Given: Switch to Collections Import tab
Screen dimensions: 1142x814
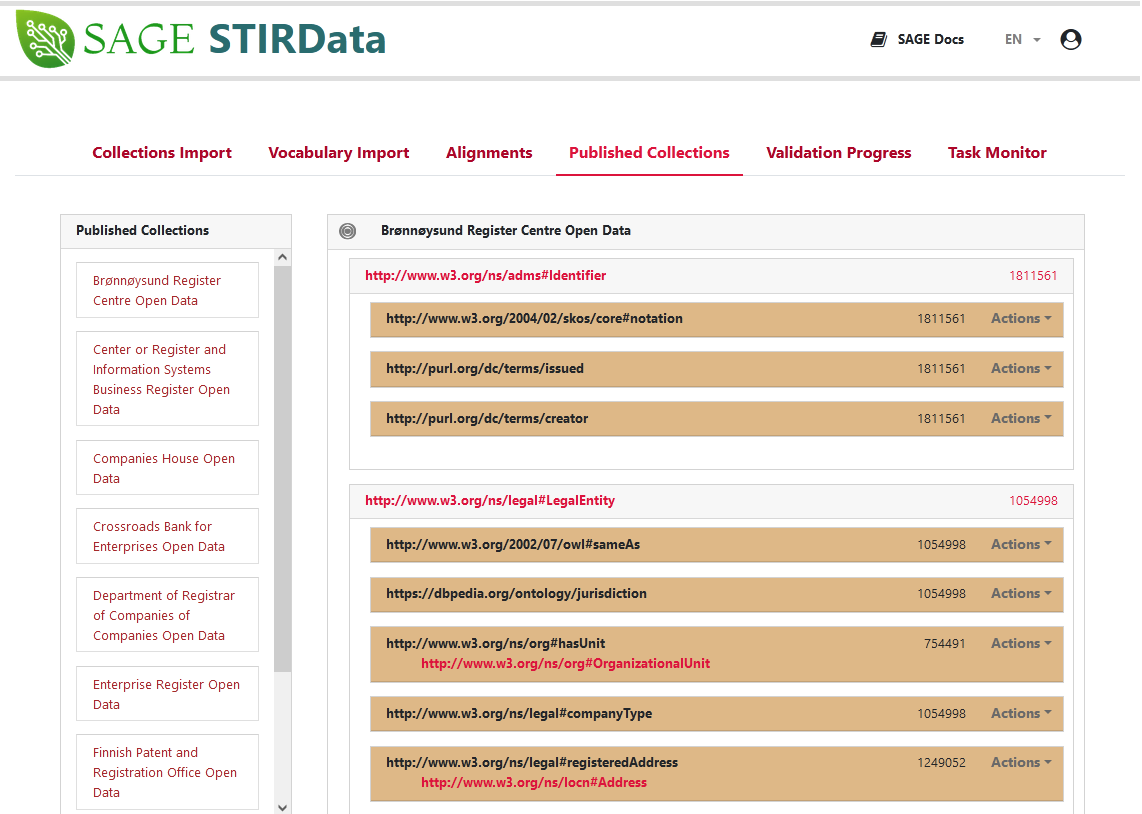Looking at the screenshot, I should (x=162, y=153).
